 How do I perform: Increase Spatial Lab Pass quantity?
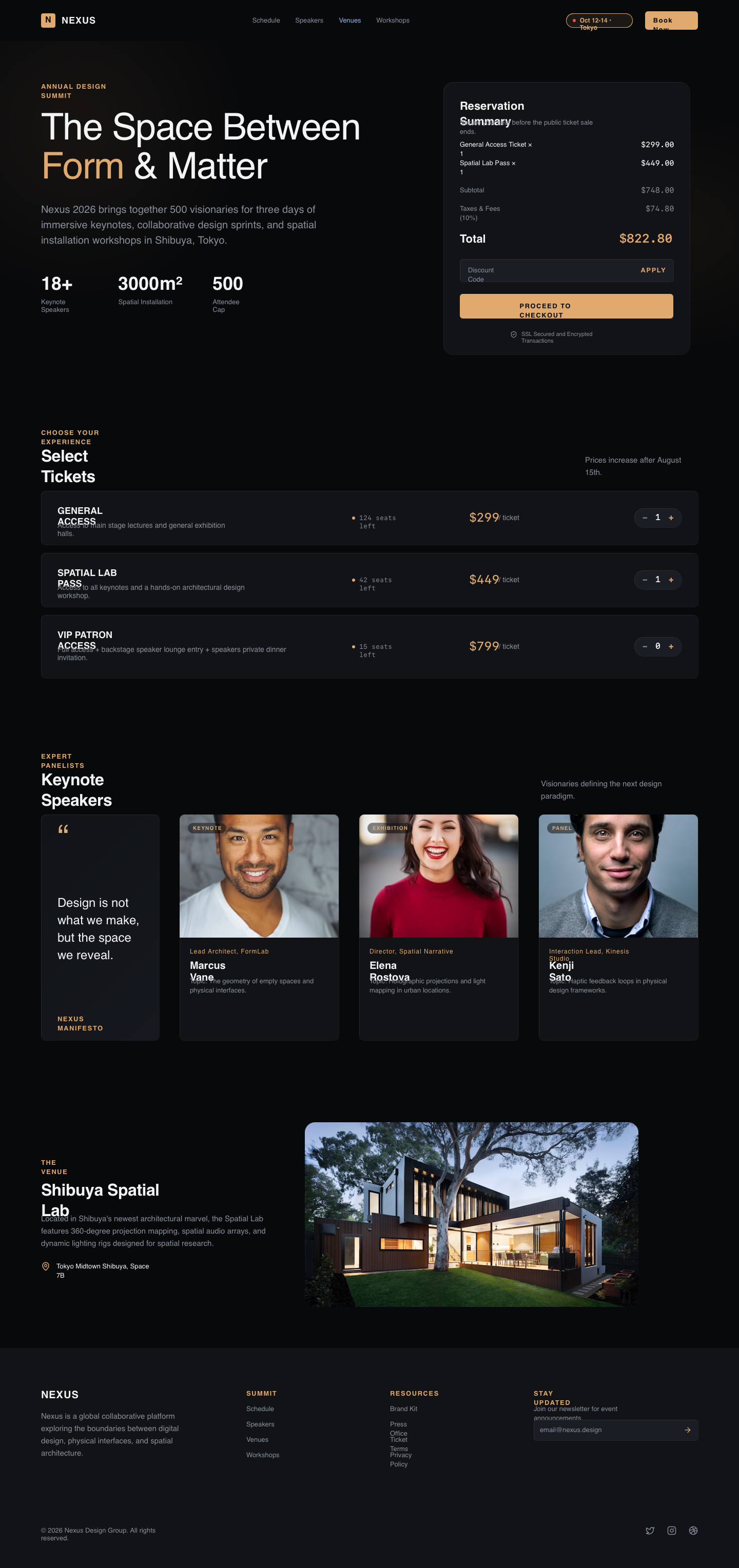pos(671,580)
